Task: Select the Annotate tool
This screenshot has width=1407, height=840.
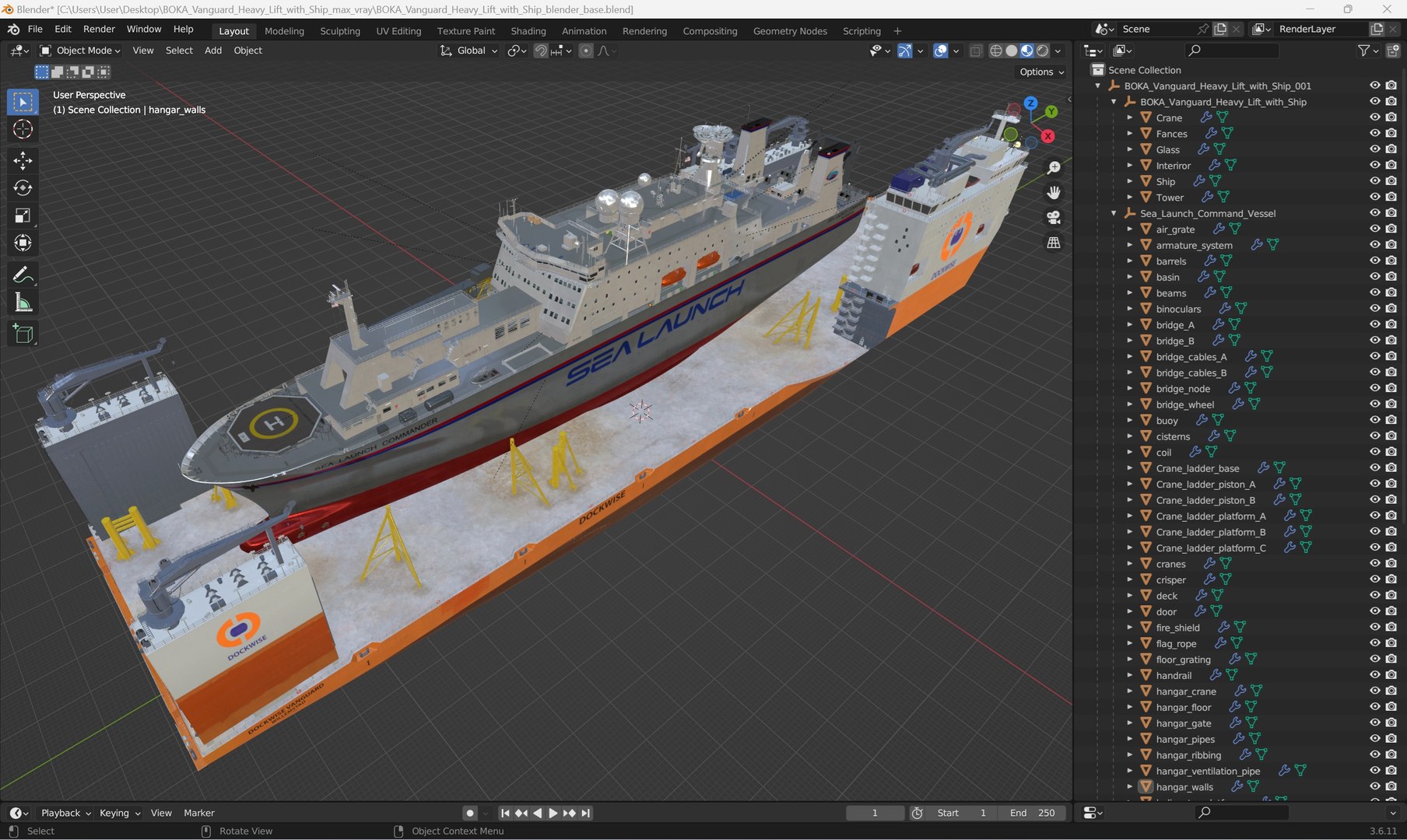Action: tap(23, 275)
